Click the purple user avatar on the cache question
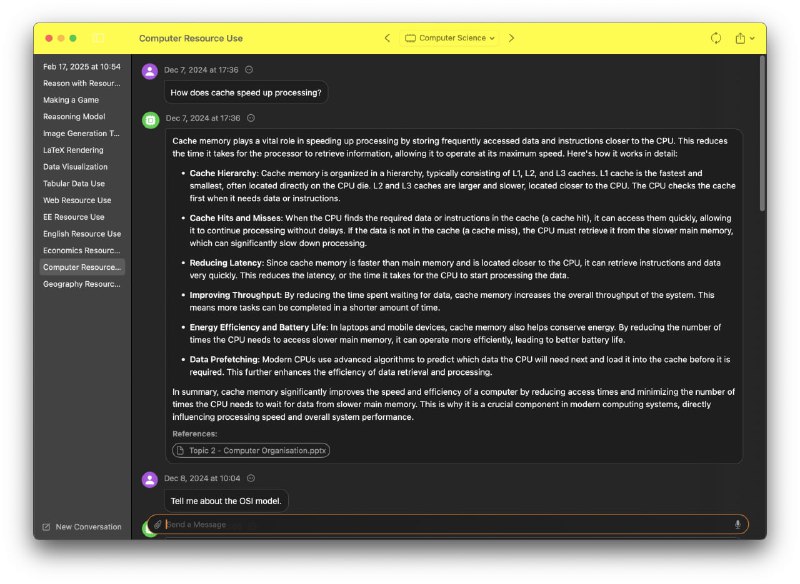Screen dimensions: 800x584 click(150, 70)
